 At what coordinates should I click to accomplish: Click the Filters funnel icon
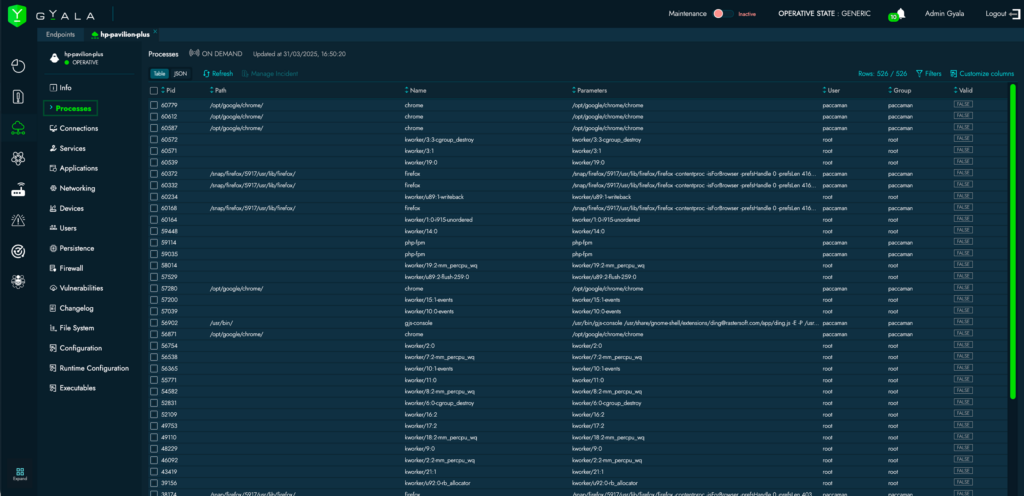(x=920, y=74)
